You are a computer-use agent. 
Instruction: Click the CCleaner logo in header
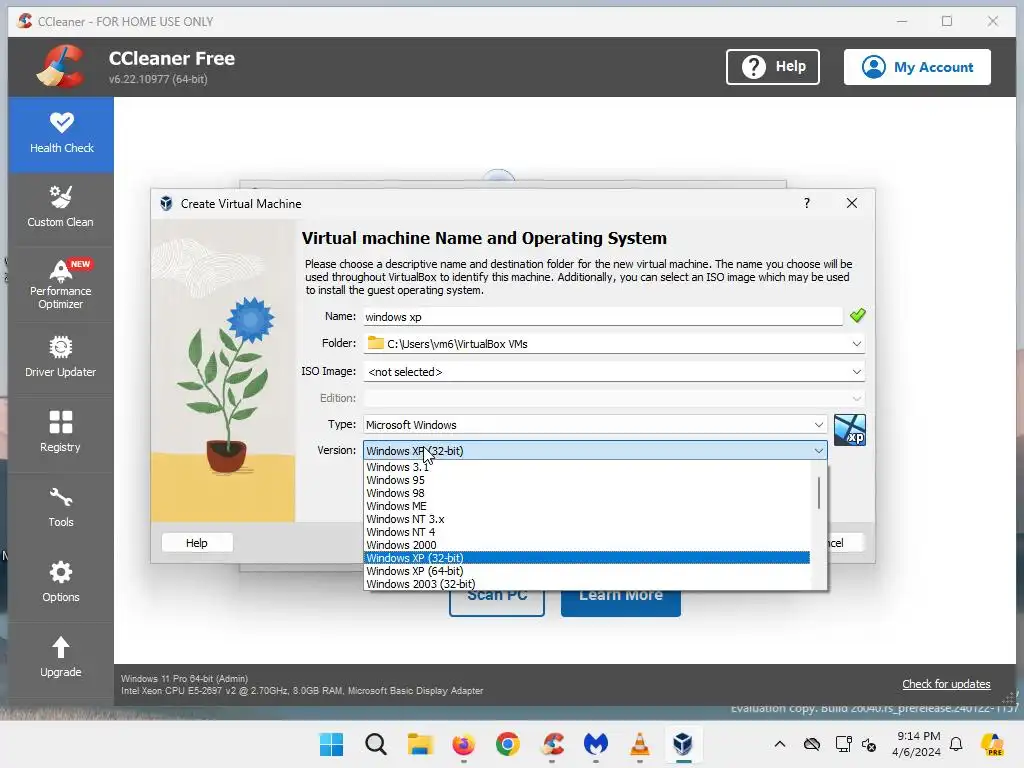click(x=61, y=66)
